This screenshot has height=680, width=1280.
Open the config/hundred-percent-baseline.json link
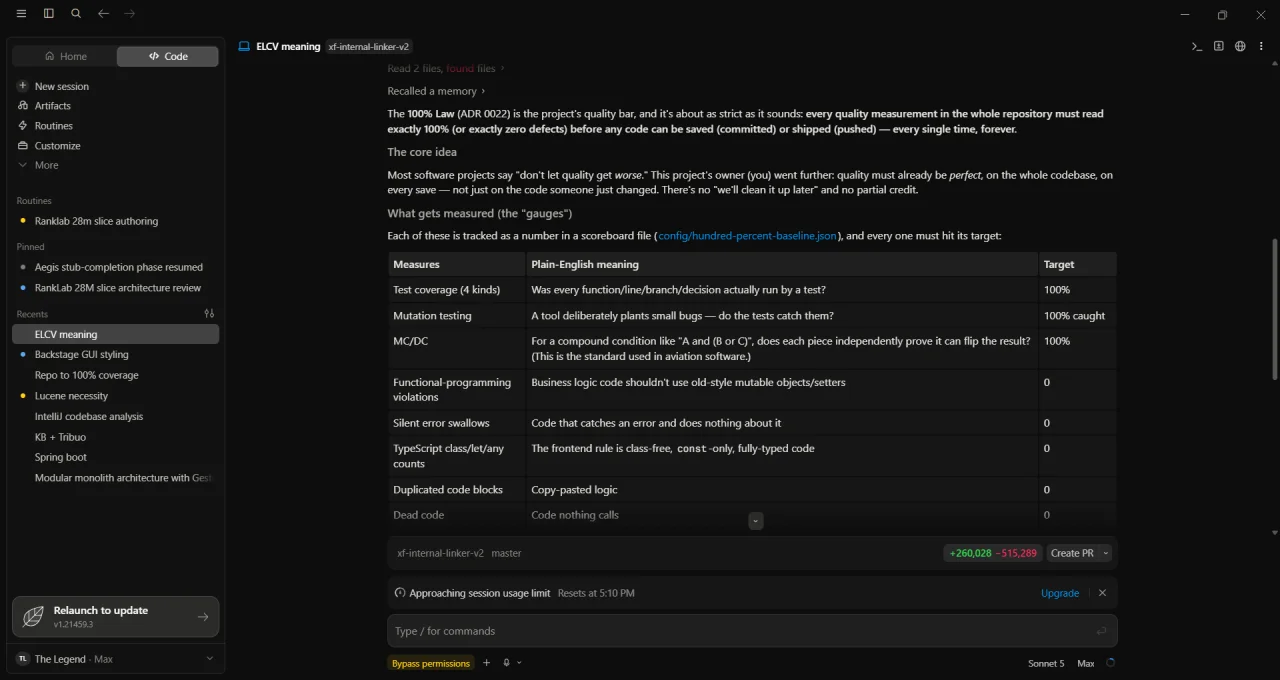[x=747, y=236]
